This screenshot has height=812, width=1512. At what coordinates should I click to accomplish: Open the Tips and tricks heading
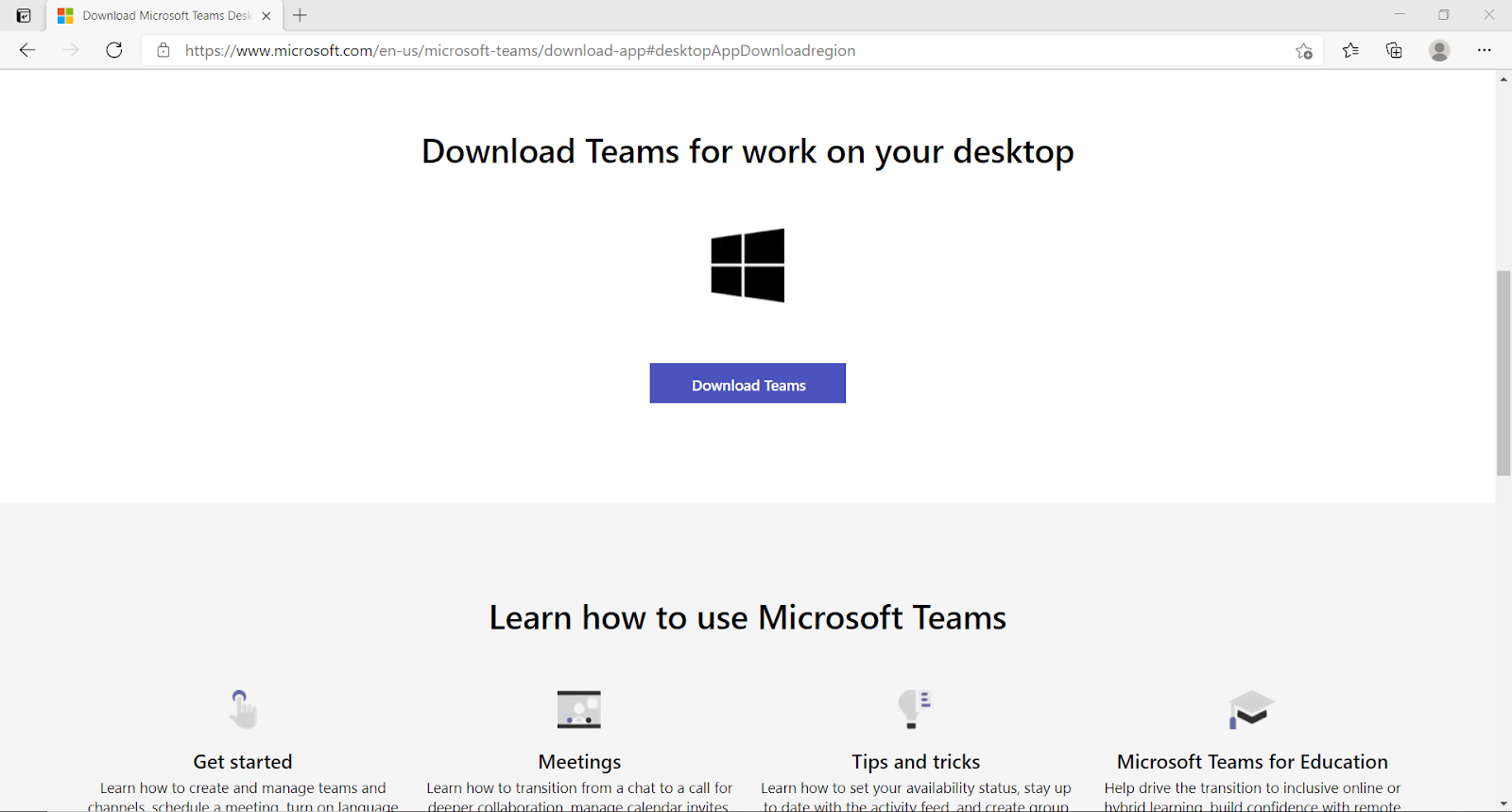pyautogui.click(x=916, y=762)
